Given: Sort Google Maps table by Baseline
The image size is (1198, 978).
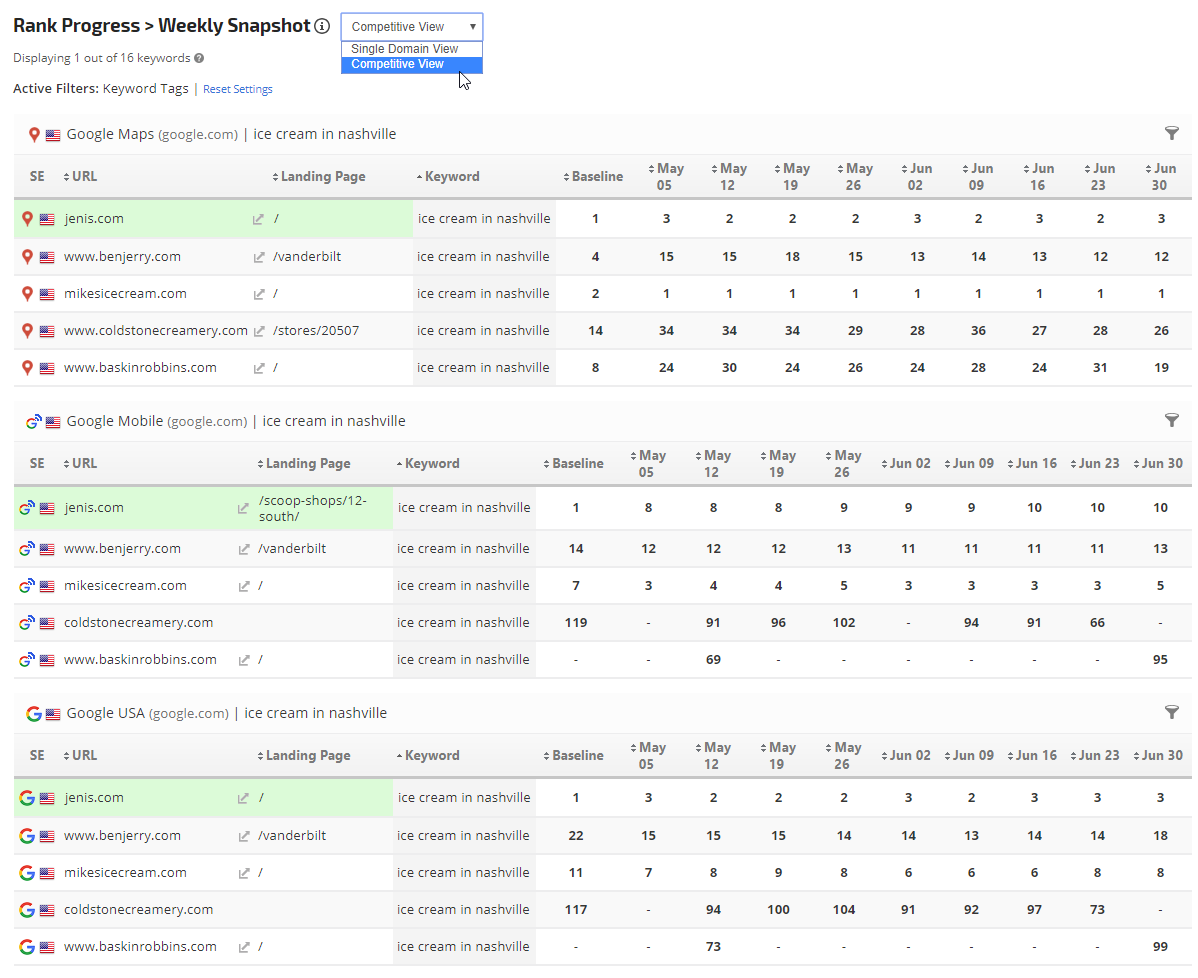Looking at the screenshot, I should coord(596,177).
